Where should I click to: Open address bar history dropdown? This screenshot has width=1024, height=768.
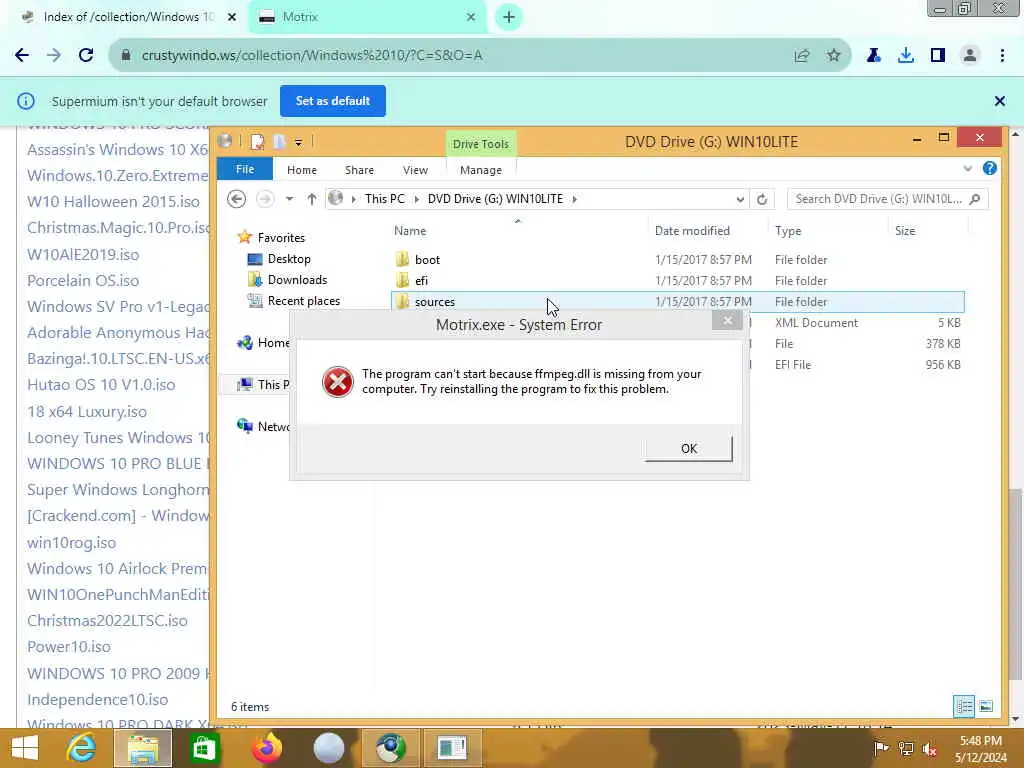point(740,199)
